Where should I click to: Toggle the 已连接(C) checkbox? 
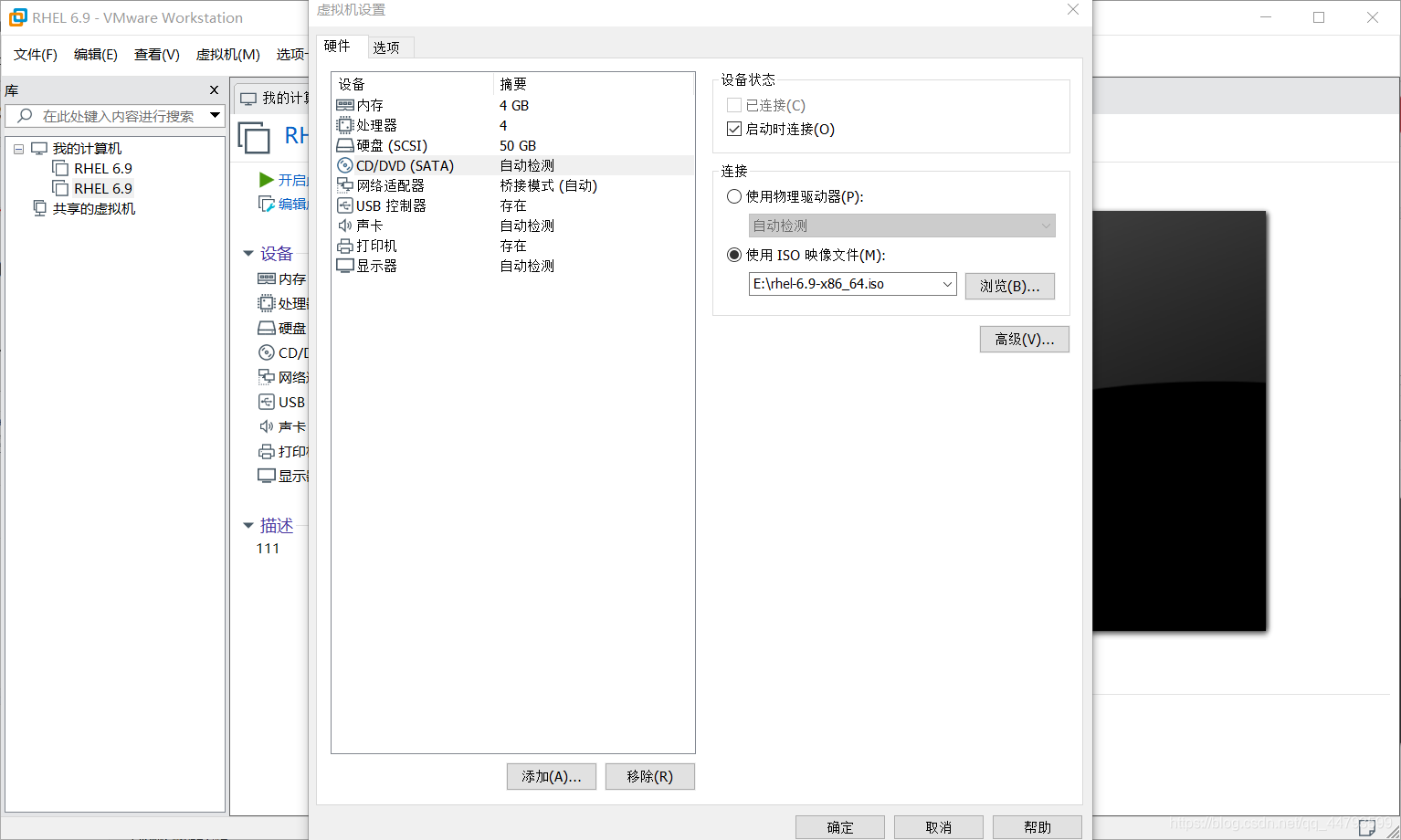click(x=733, y=105)
